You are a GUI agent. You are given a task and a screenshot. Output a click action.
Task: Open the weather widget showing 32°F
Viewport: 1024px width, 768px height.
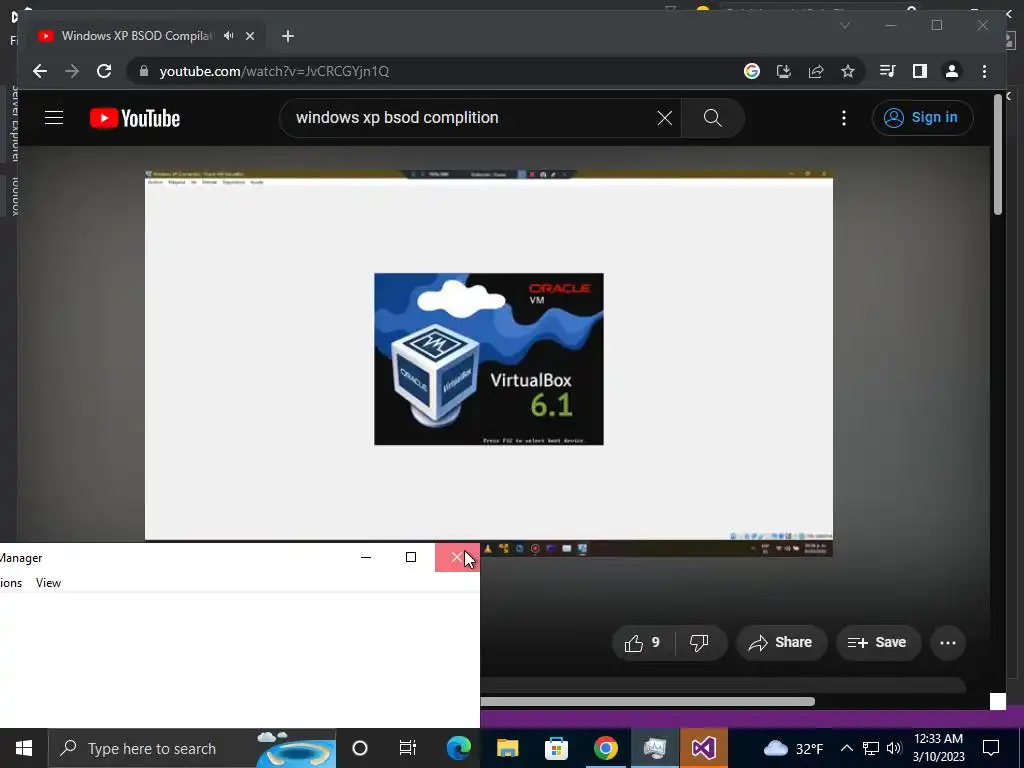click(x=793, y=748)
